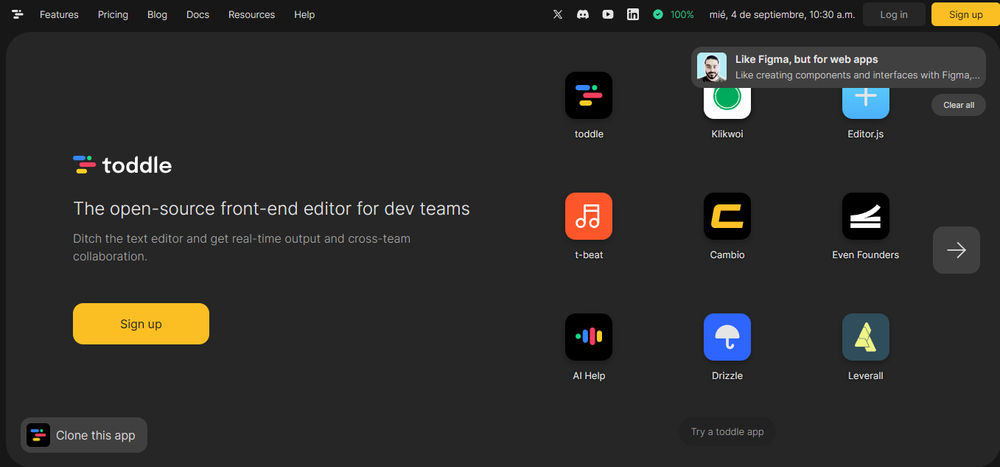Click the 100% battery status text
This screenshot has width=1000, height=467.
click(x=682, y=14)
